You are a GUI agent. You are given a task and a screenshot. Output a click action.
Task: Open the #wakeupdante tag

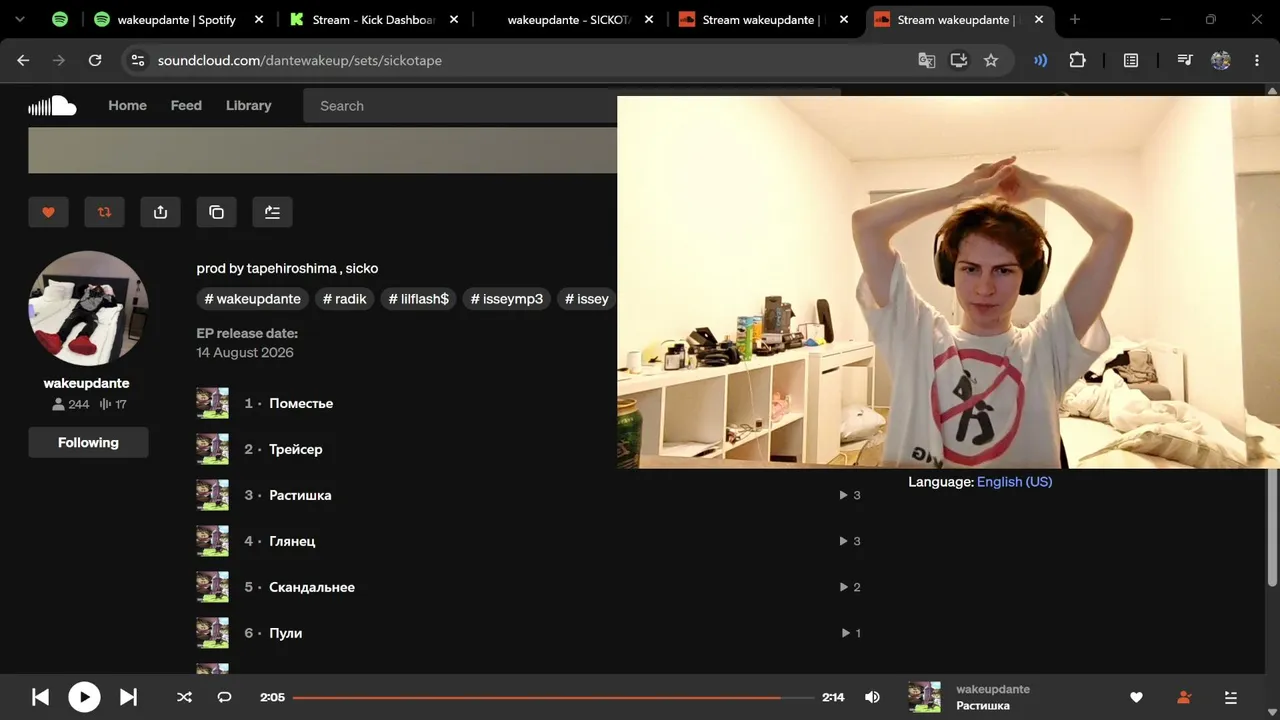tap(252, 299)
